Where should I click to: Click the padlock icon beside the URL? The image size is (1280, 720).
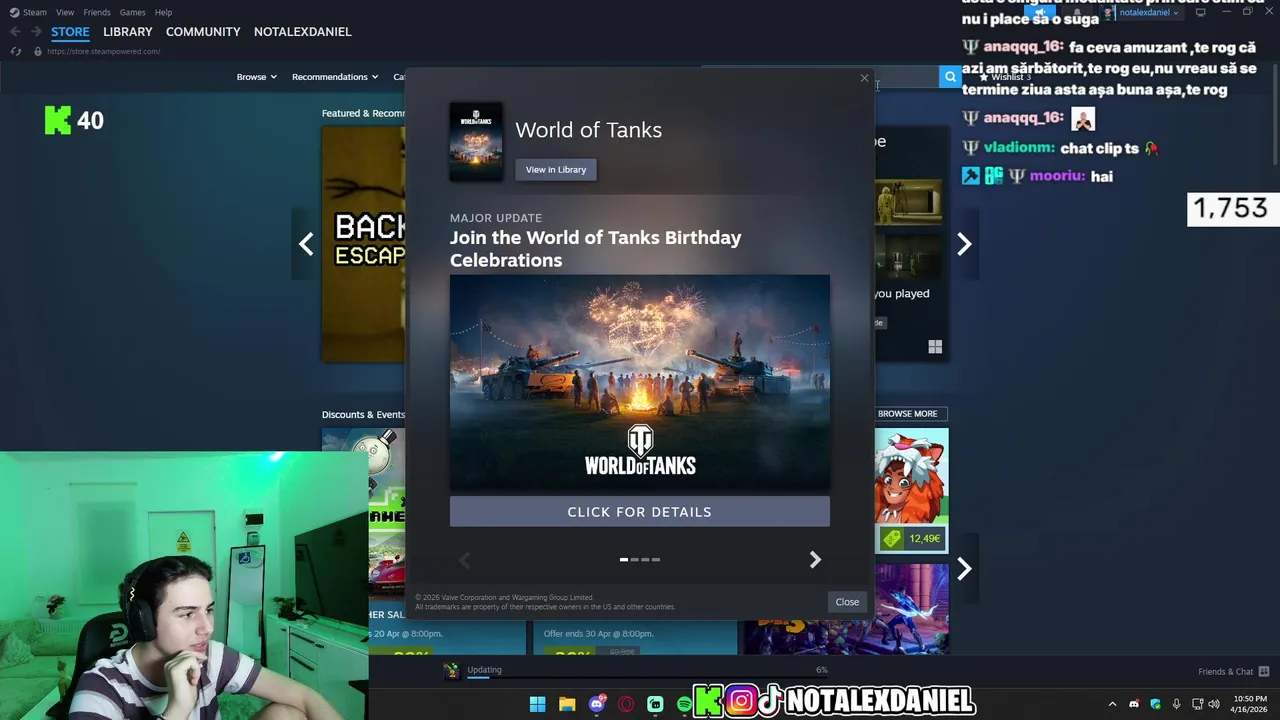point(38,51)
